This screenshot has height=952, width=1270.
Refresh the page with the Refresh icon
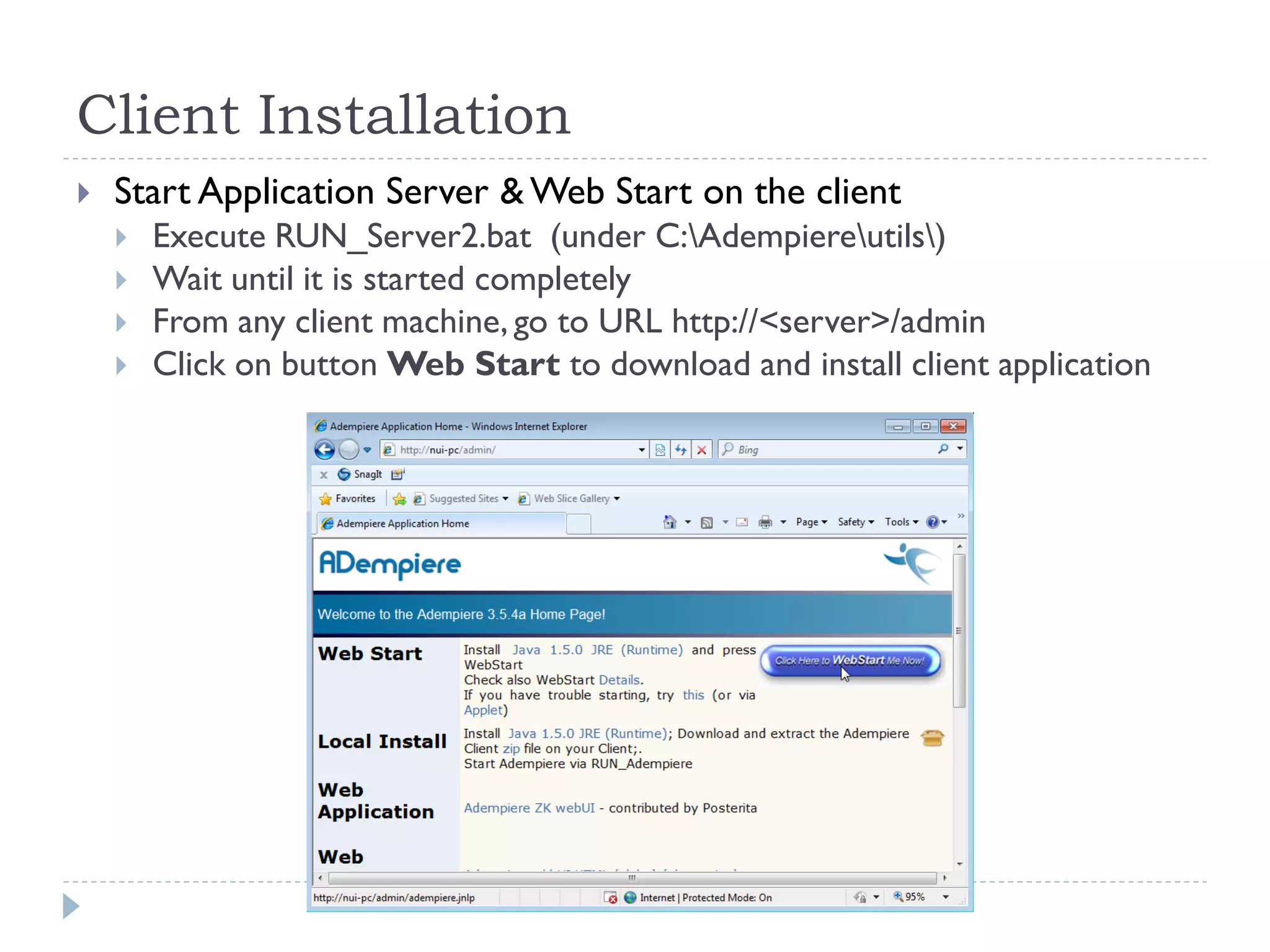point(681,450)
